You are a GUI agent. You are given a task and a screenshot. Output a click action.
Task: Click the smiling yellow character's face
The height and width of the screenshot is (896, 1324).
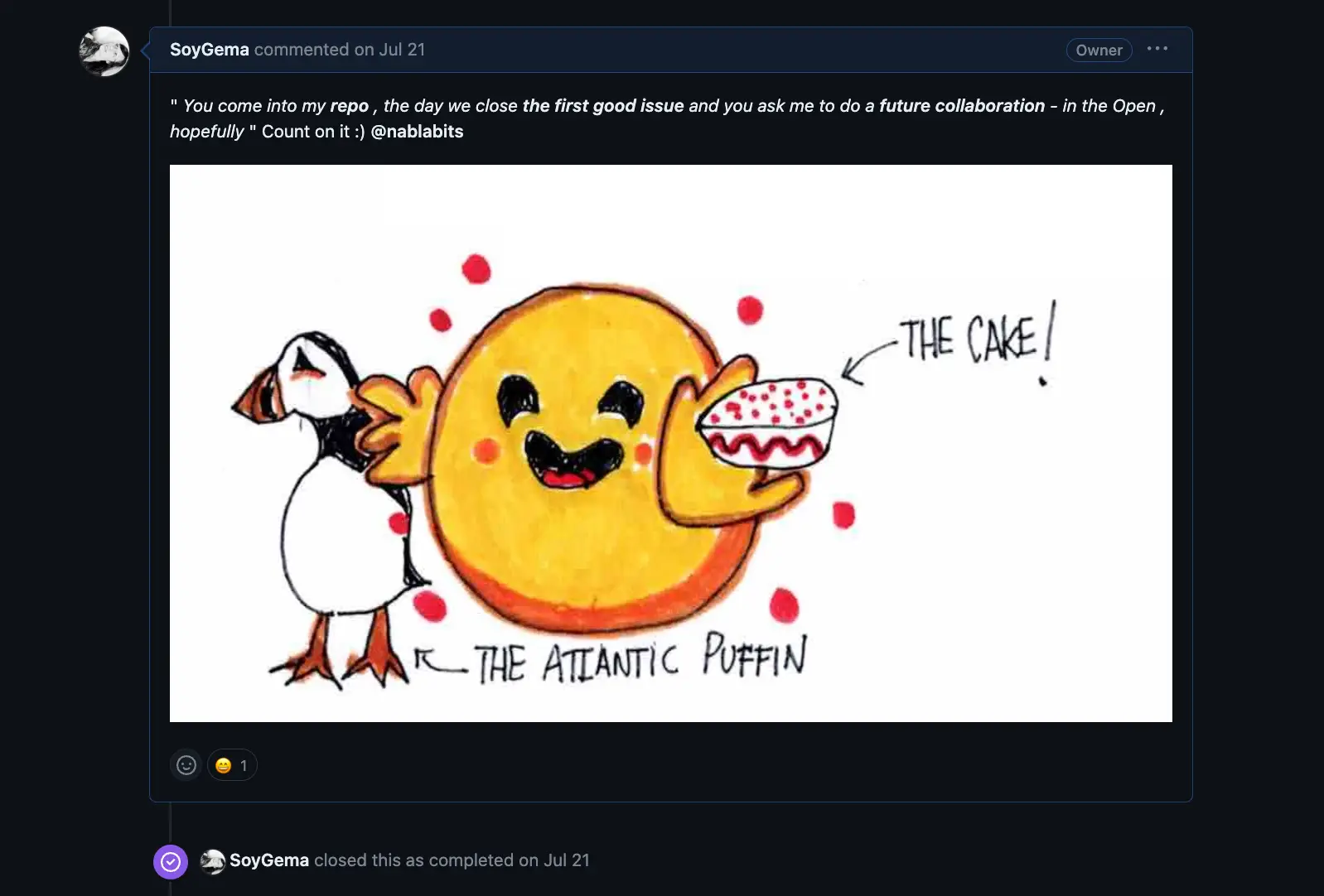572,439
